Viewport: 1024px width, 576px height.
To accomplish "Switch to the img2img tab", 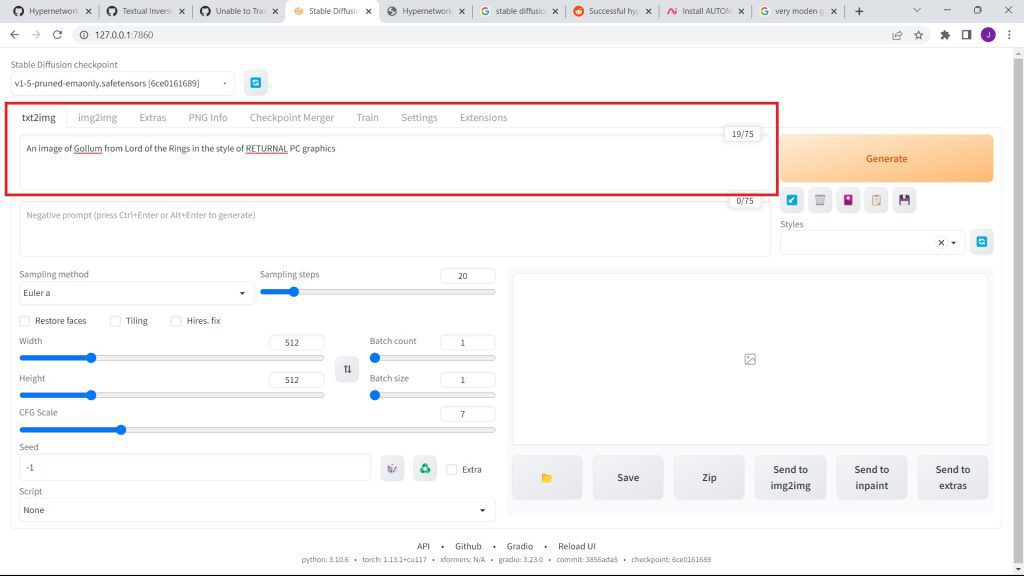I will 98,118.
